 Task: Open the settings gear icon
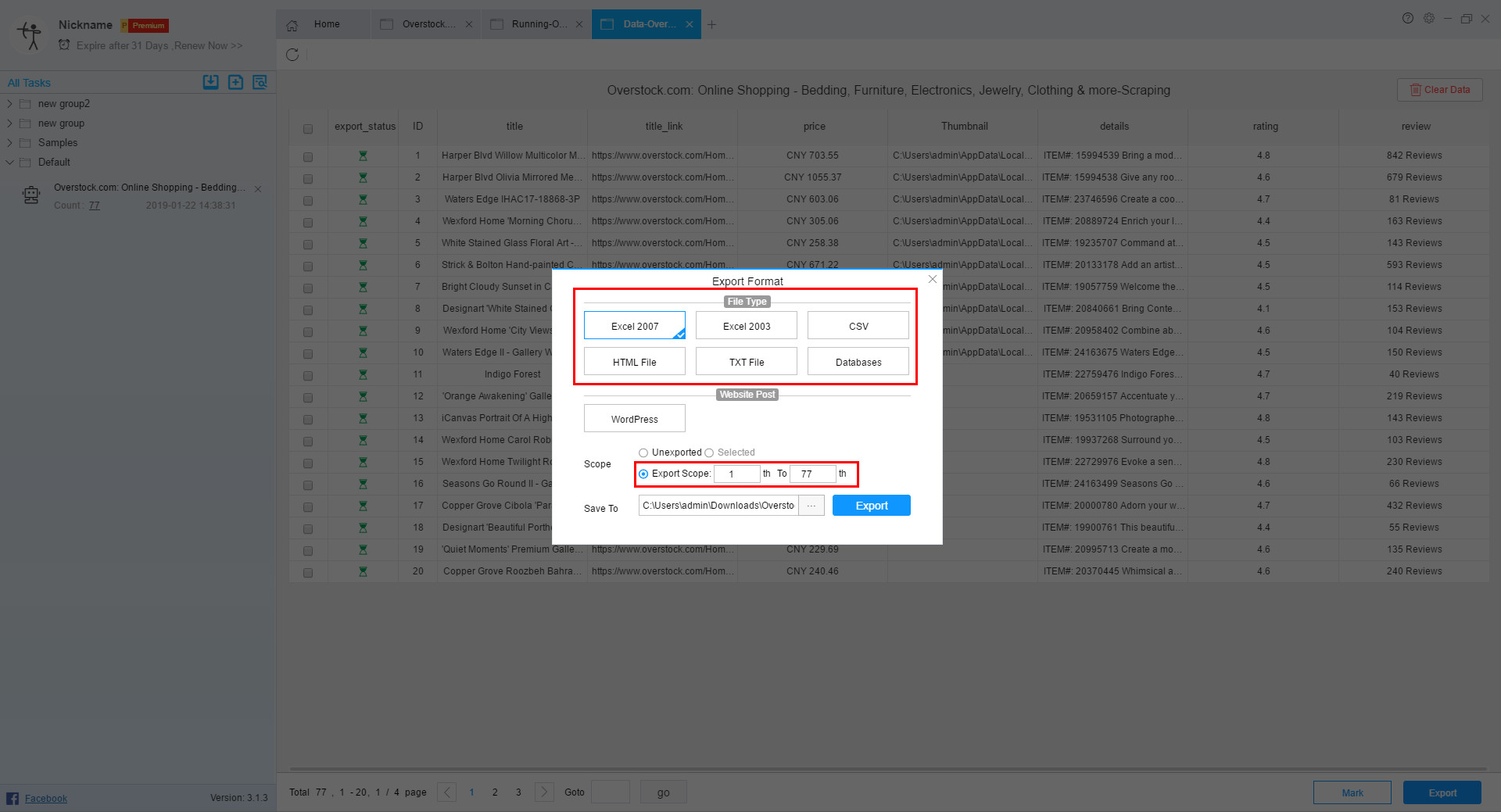pyautogui.click(x=1429, y=18)
